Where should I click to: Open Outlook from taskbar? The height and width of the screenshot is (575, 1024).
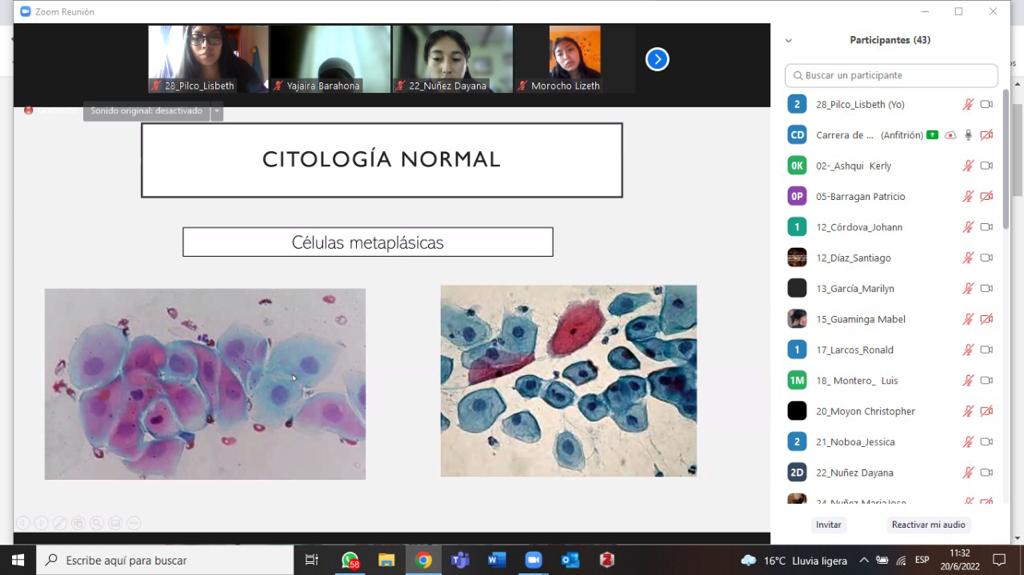click(x=570, y=560)
